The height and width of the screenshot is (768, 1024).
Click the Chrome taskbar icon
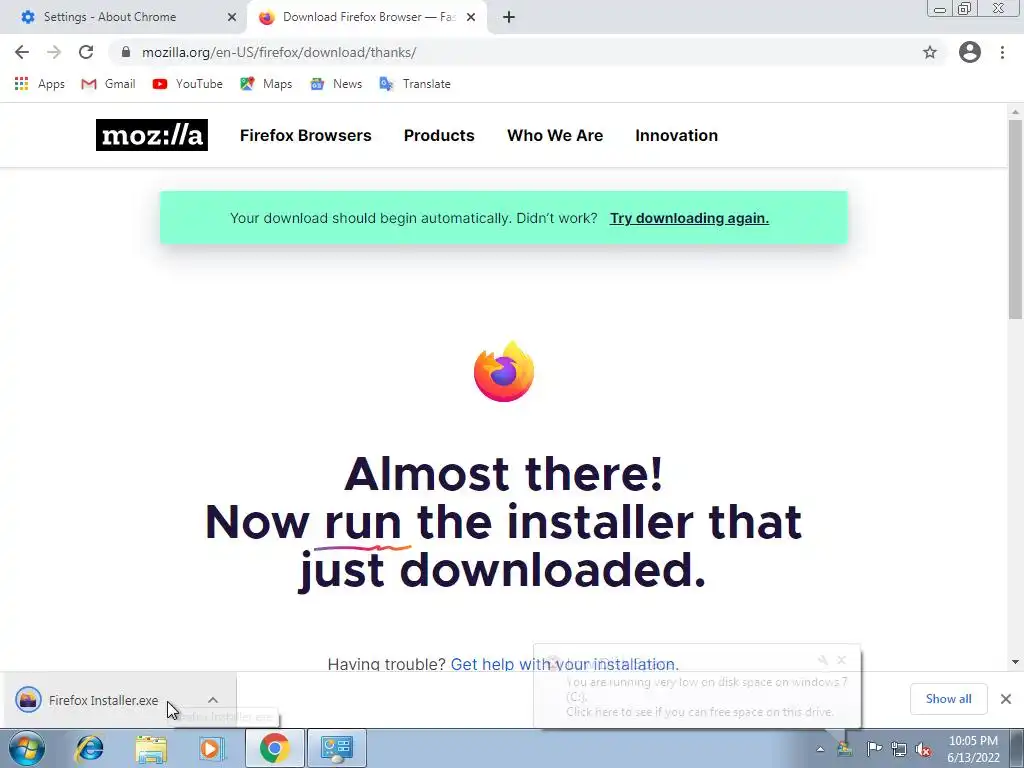pos(274,748)
